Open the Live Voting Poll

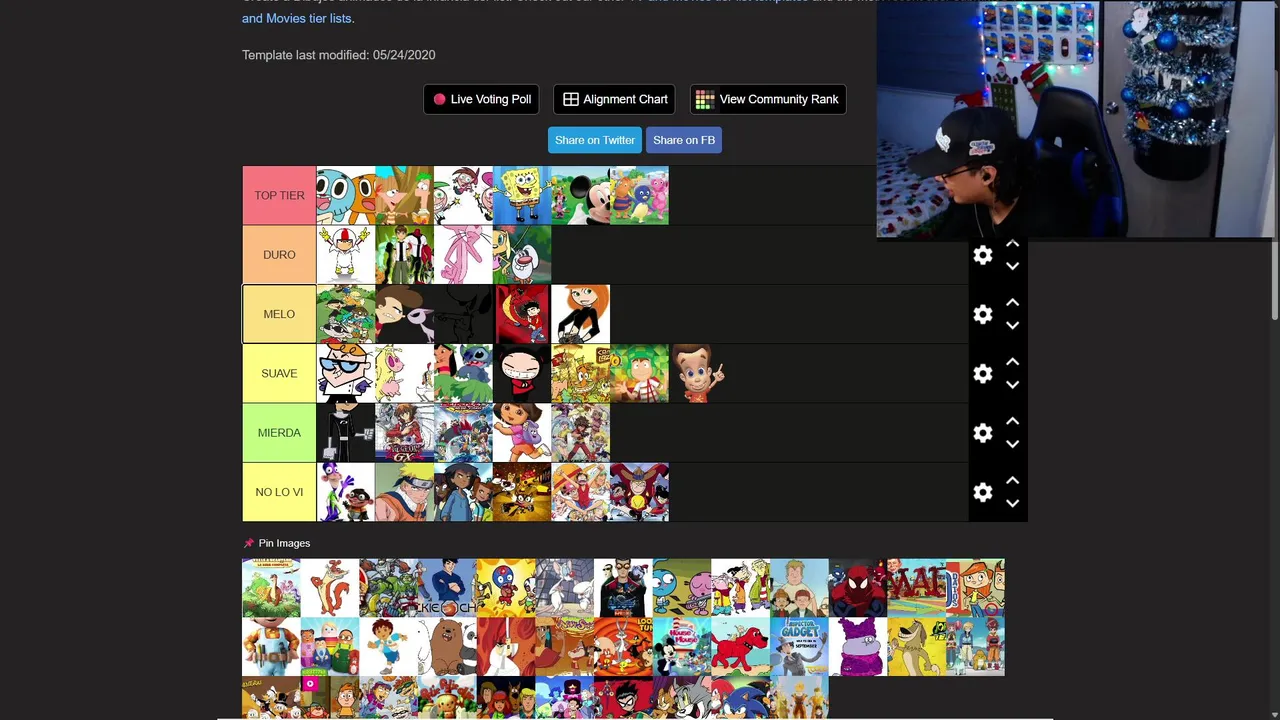tap(481, 99)
